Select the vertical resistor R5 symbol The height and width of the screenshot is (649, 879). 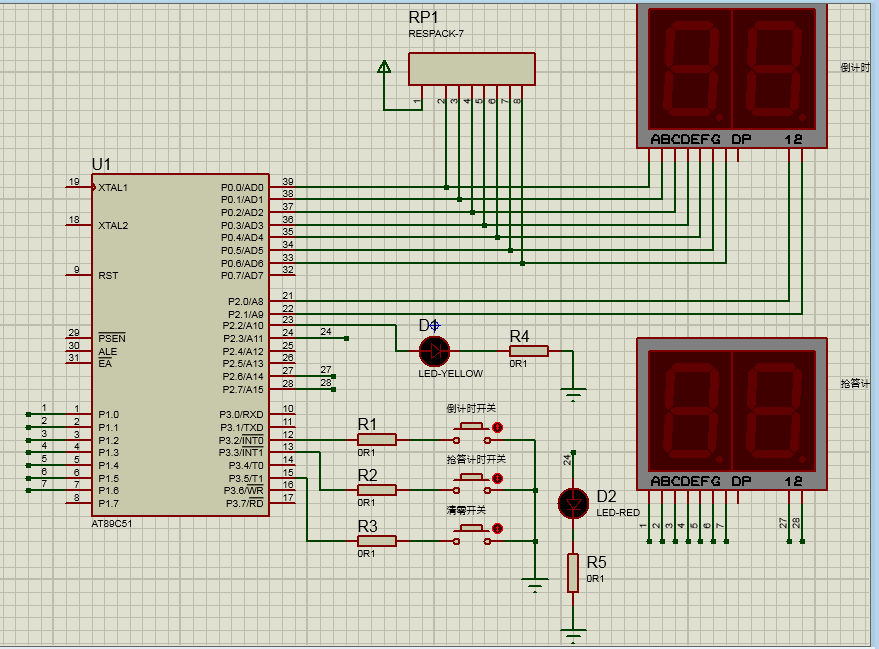[573, 573]
